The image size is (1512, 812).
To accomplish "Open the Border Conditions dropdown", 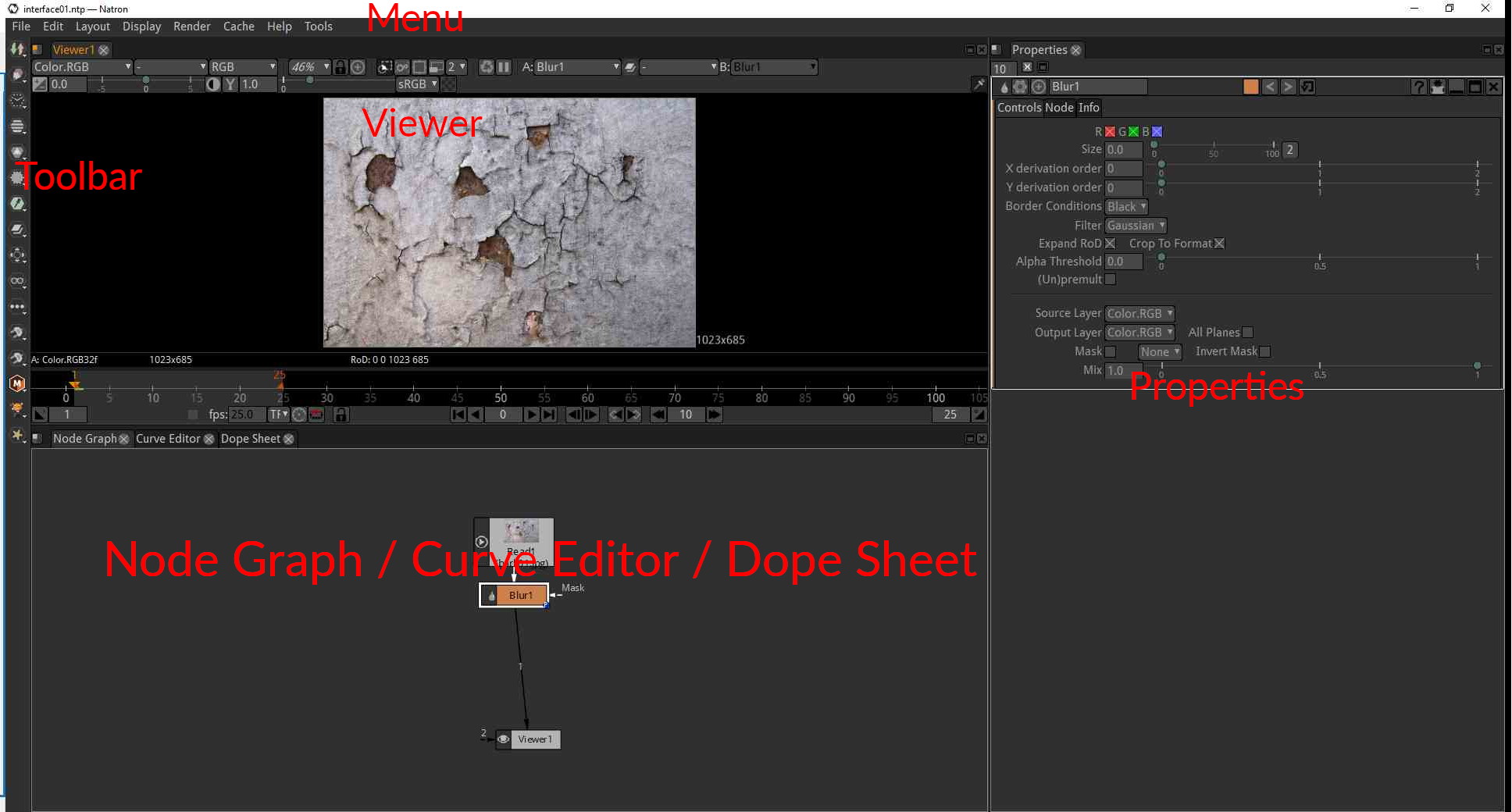I will (x=1125, y=207).
